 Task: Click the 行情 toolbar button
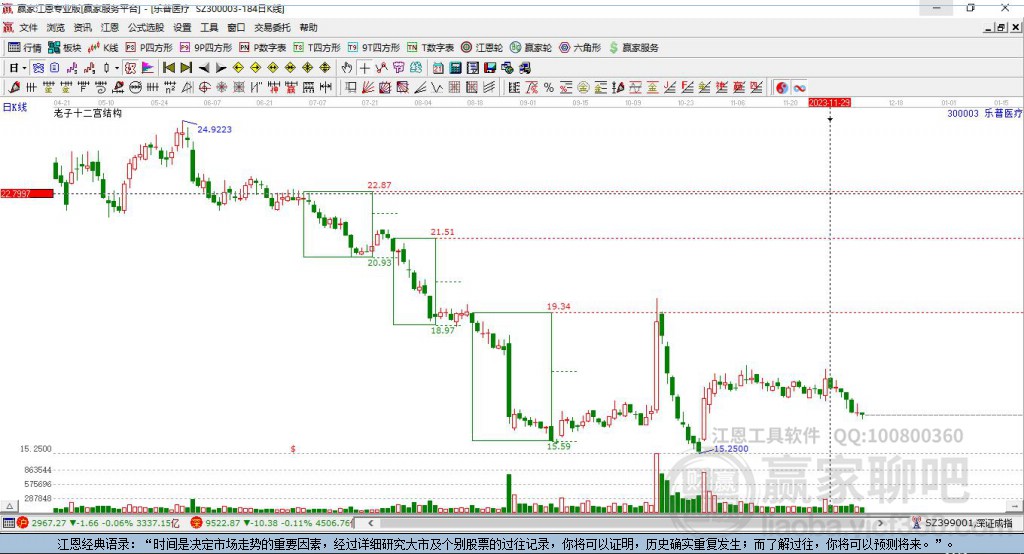(25, 48)
